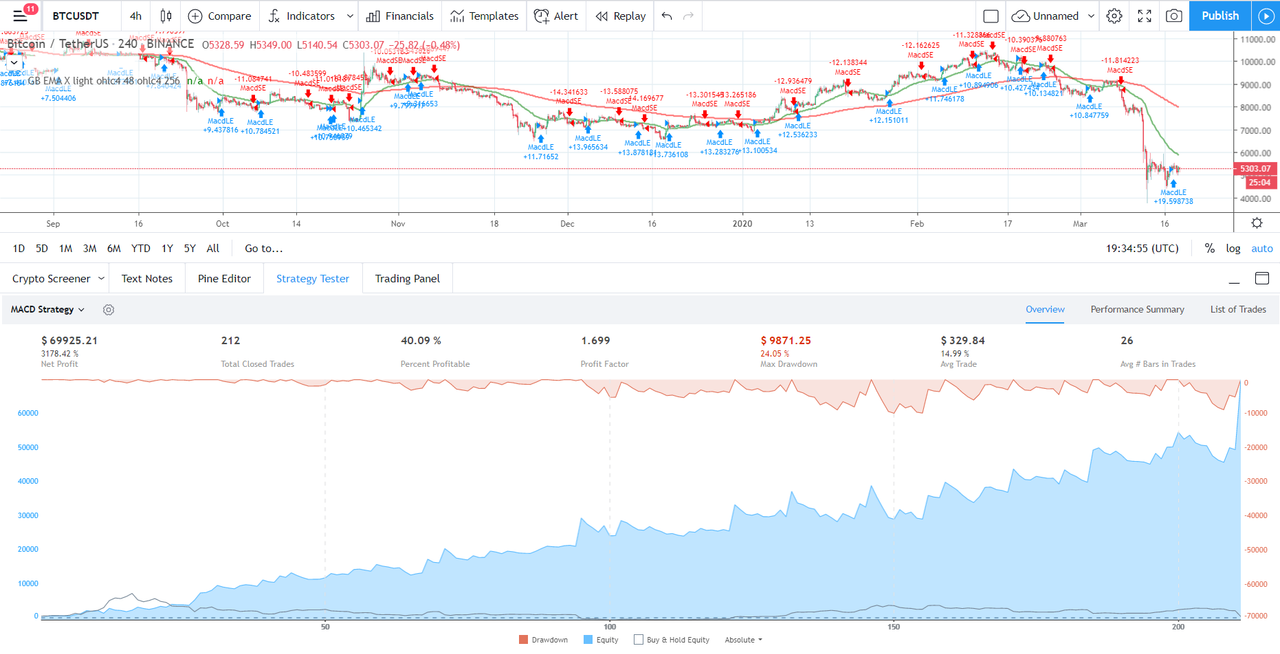Toggle percent scale on price axis

click(x=1209, y=248)
